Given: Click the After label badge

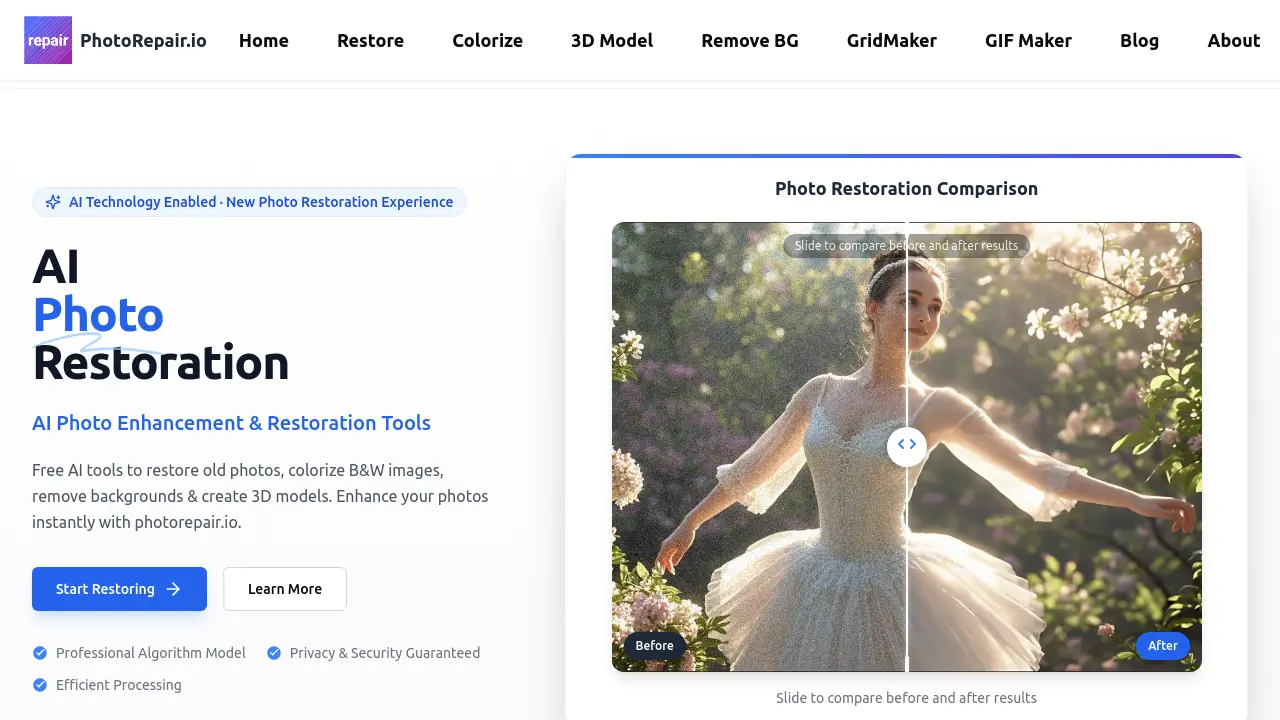Looking at the screenshot, I should pos(1163,646).
